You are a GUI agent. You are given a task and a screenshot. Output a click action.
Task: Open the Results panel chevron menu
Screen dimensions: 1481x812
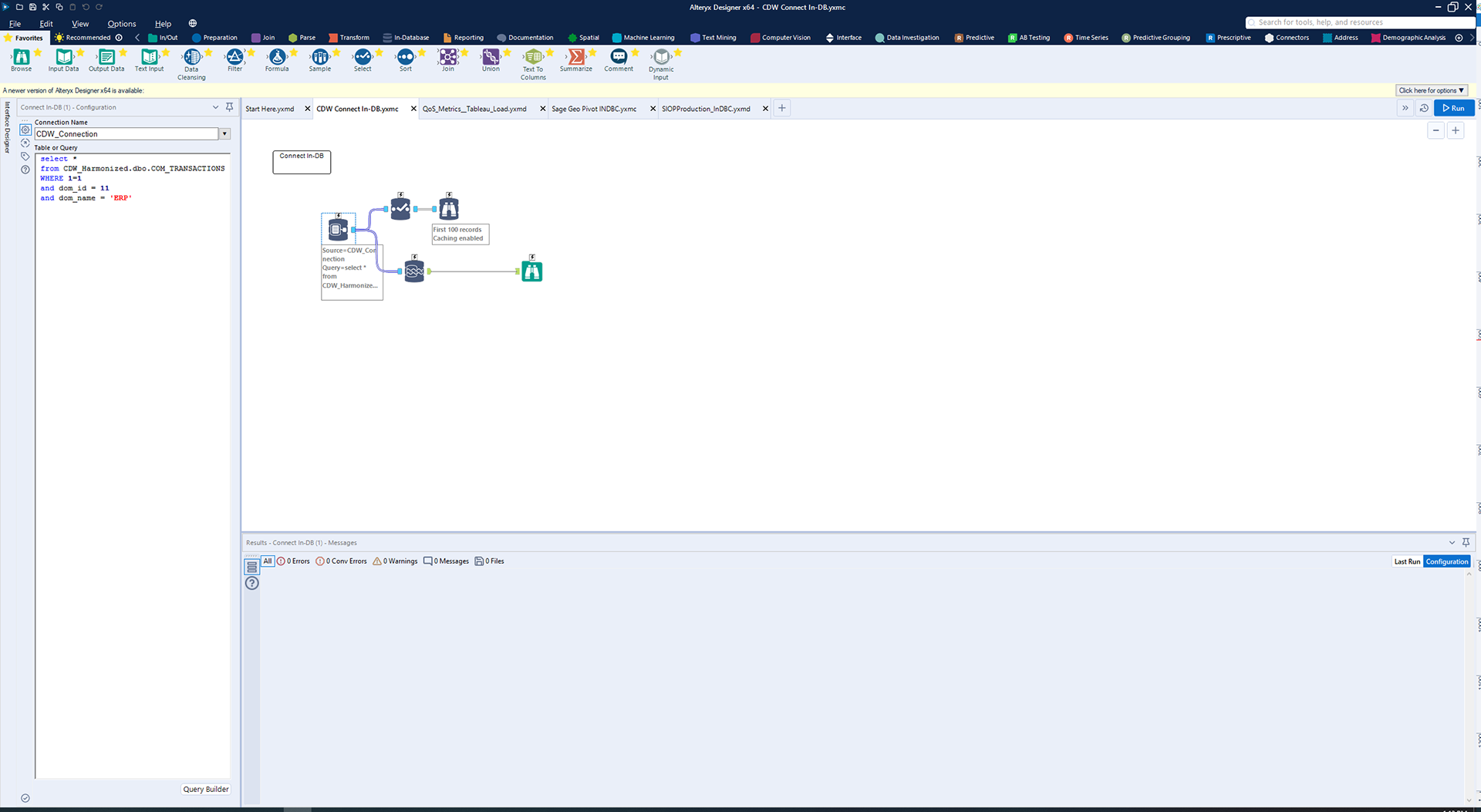[1452, 542]
